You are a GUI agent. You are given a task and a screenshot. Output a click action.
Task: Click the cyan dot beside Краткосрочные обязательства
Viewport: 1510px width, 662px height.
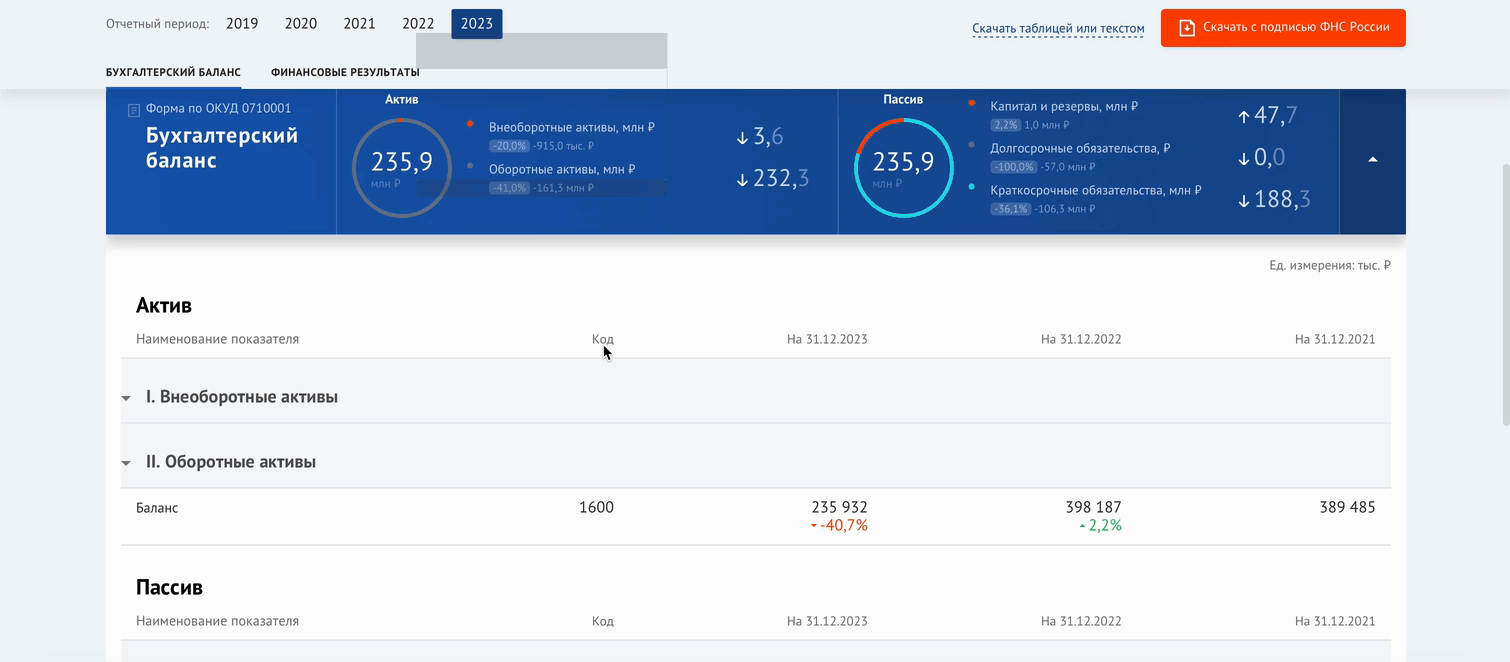[x=972, y=187]
